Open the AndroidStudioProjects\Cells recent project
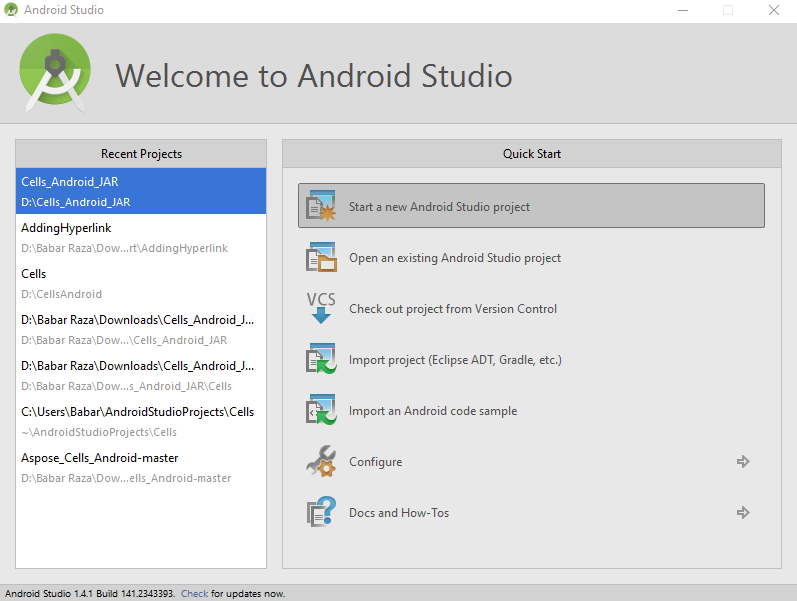Screen dimensions: 797x601 pyautogui.click(x=141, y=421)
